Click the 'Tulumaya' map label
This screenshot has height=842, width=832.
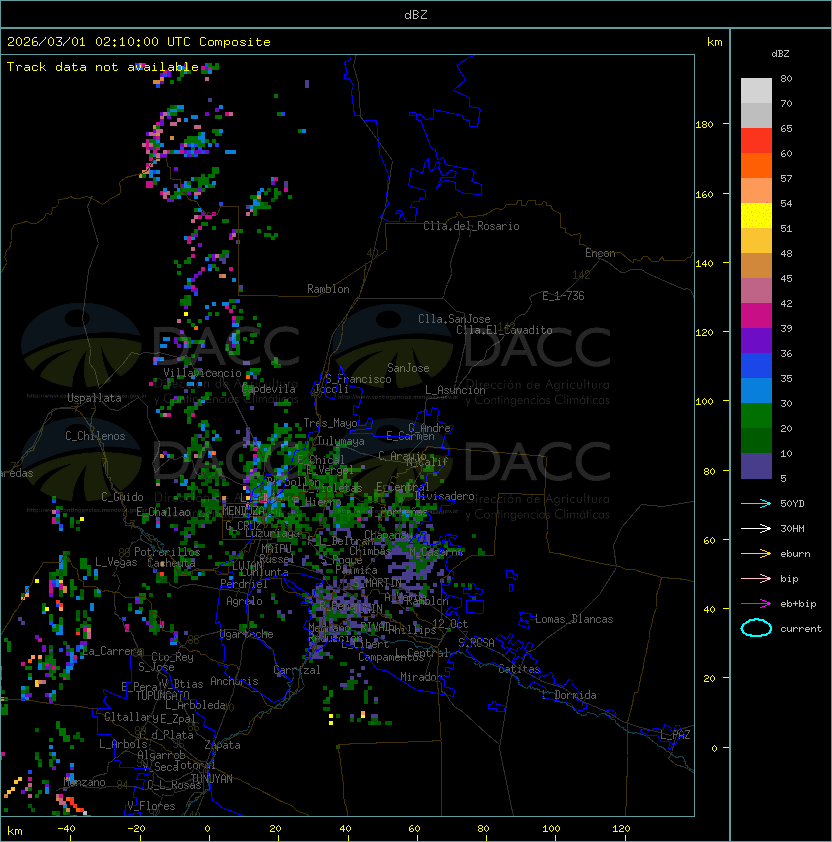tap(341, 441)
